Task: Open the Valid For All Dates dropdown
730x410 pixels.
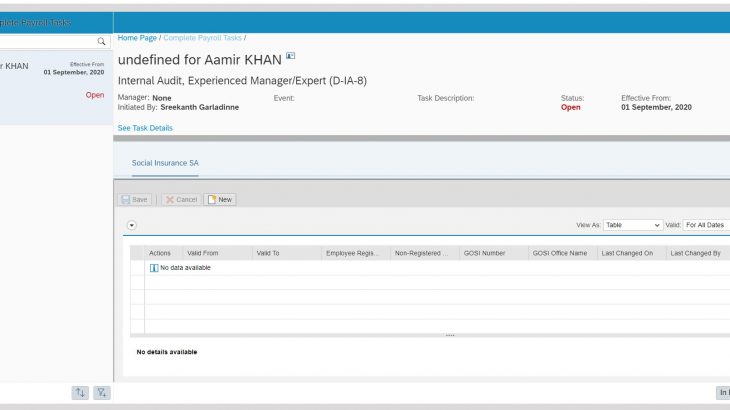Action: pos(706,225)
